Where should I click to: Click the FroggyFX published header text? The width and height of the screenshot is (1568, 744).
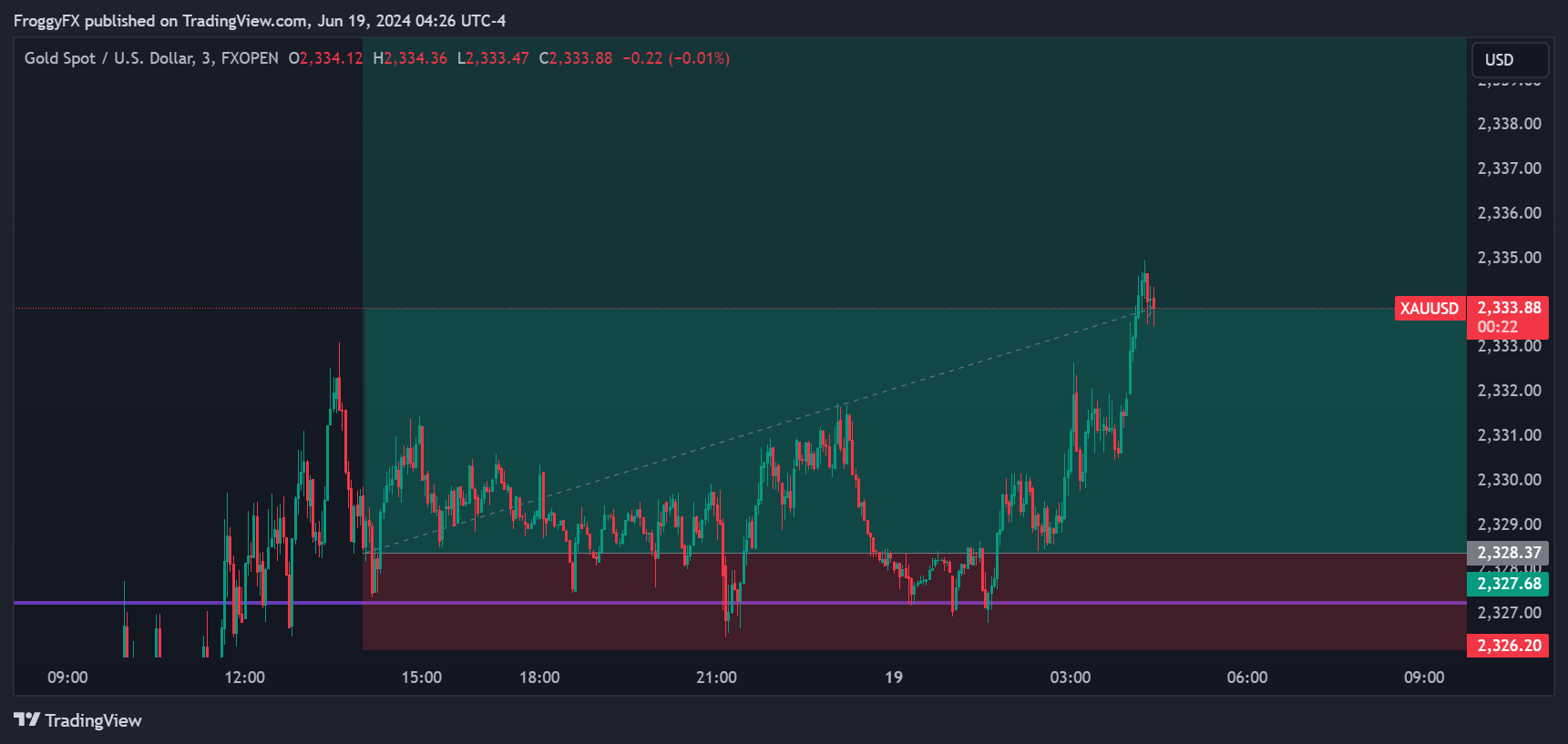click(x=260, y=21)
